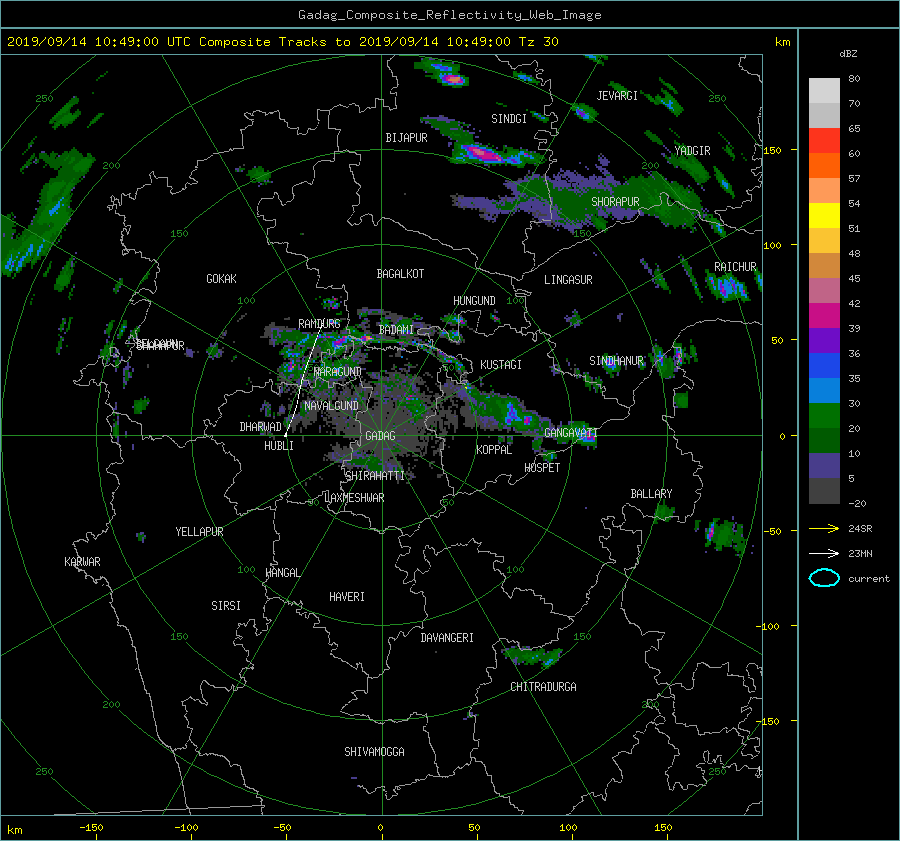Click the RAMDURG city label
Image resolution: width=900 pixels, height=841 pixels.
(319, 324)
